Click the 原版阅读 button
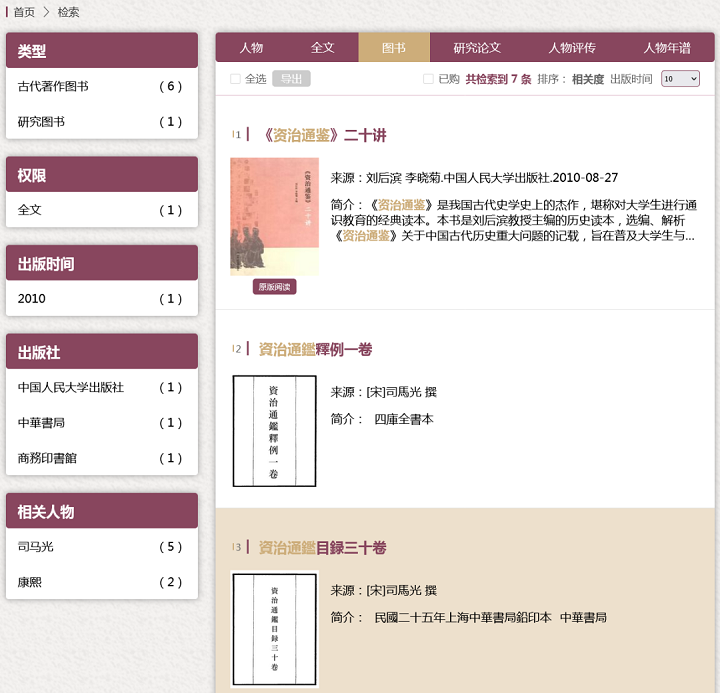This screenshot has width=720, height=693. coord(274,287)
